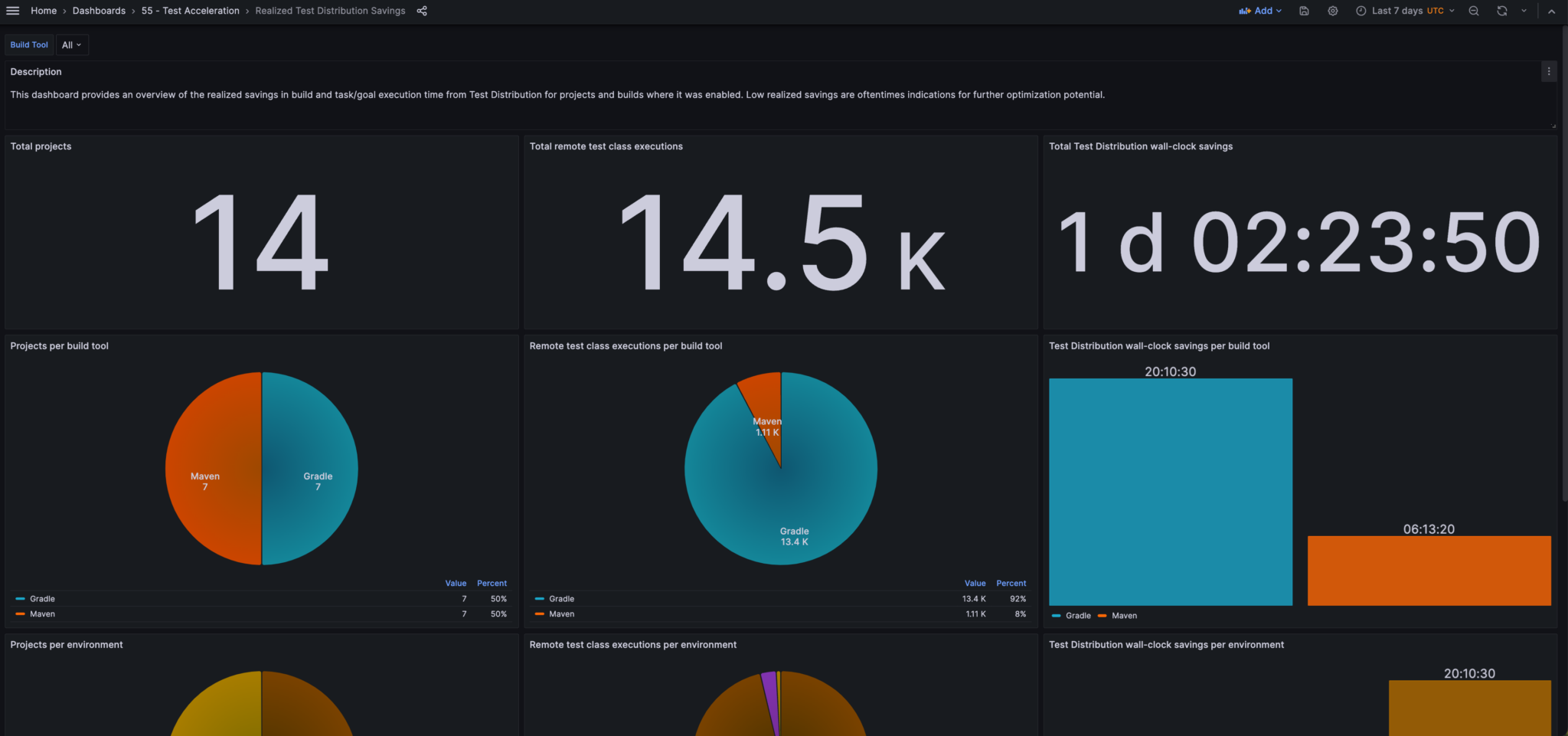Open the Description panel three-dot menu

pos(1549,71)
